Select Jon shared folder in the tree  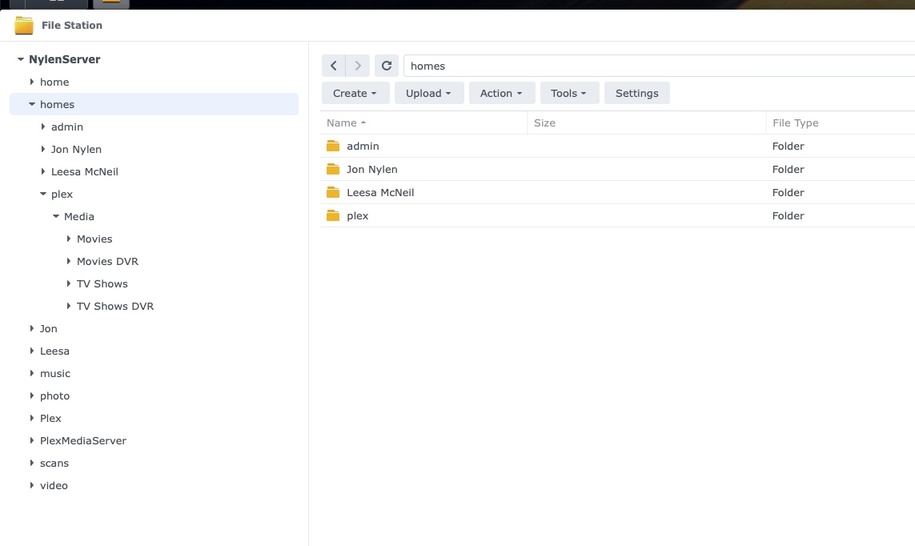[x=48, y=329]
